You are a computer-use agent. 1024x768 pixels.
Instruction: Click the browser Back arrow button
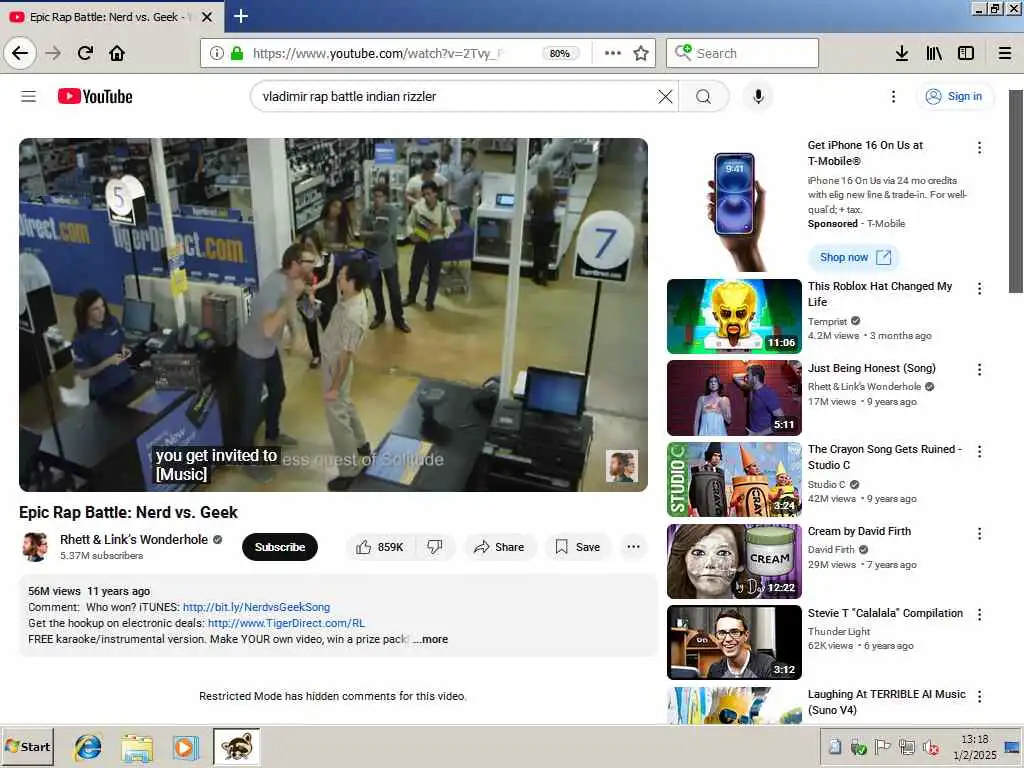click(x=20, y=53)
